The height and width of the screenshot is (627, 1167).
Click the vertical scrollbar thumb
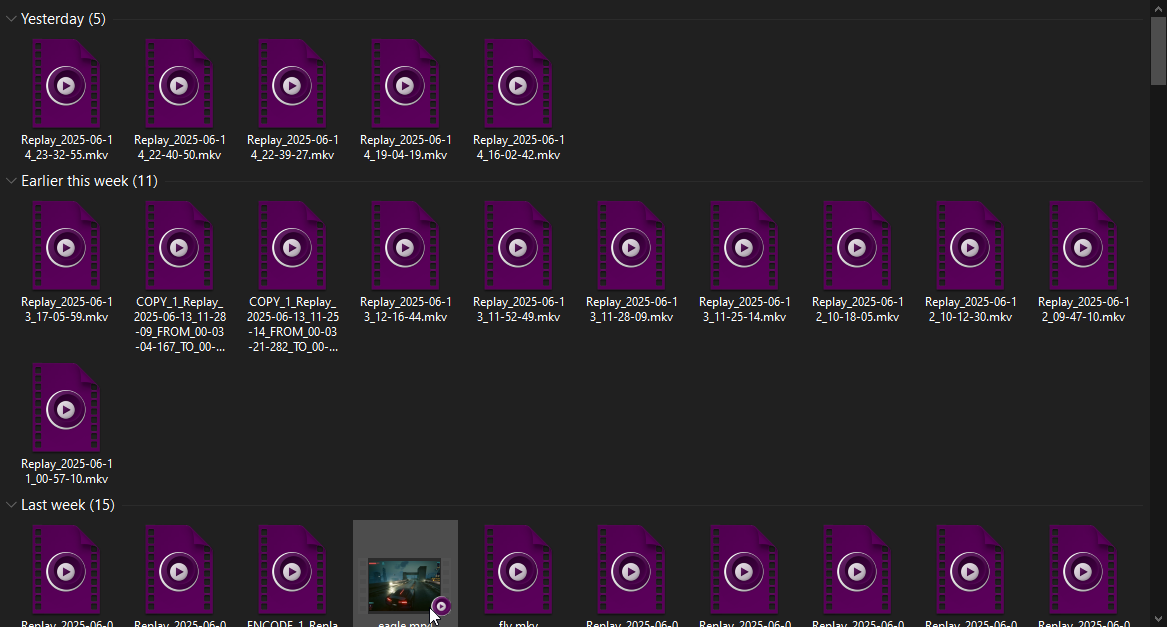pos(1158,51)
